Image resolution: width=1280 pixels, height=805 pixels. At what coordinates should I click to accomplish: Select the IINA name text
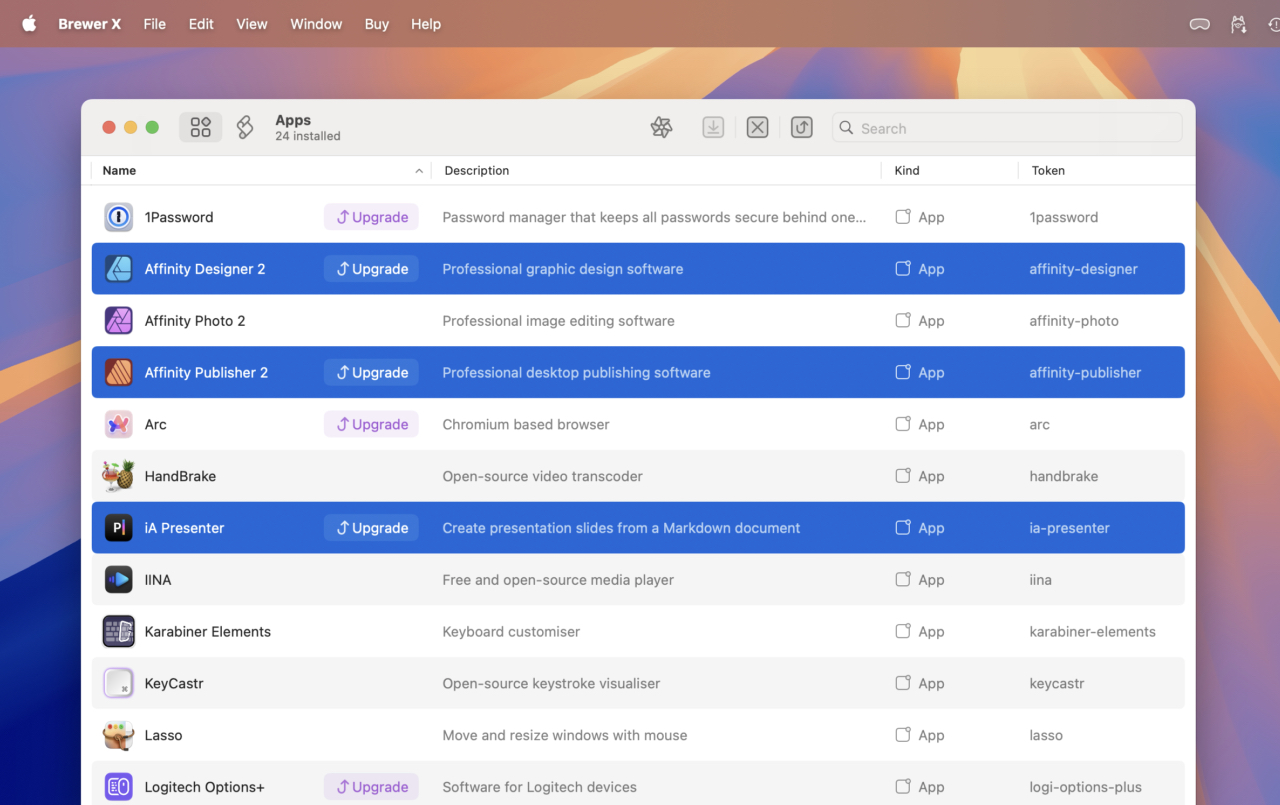[x=158, y=580]
